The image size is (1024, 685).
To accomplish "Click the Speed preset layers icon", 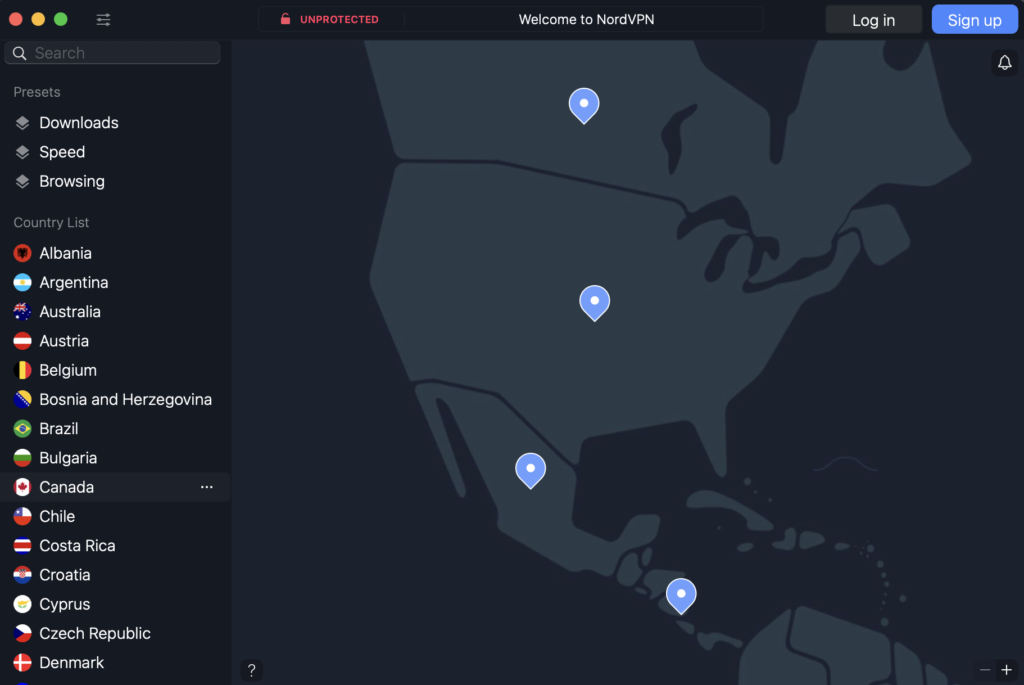I will [x=22, y=152].
